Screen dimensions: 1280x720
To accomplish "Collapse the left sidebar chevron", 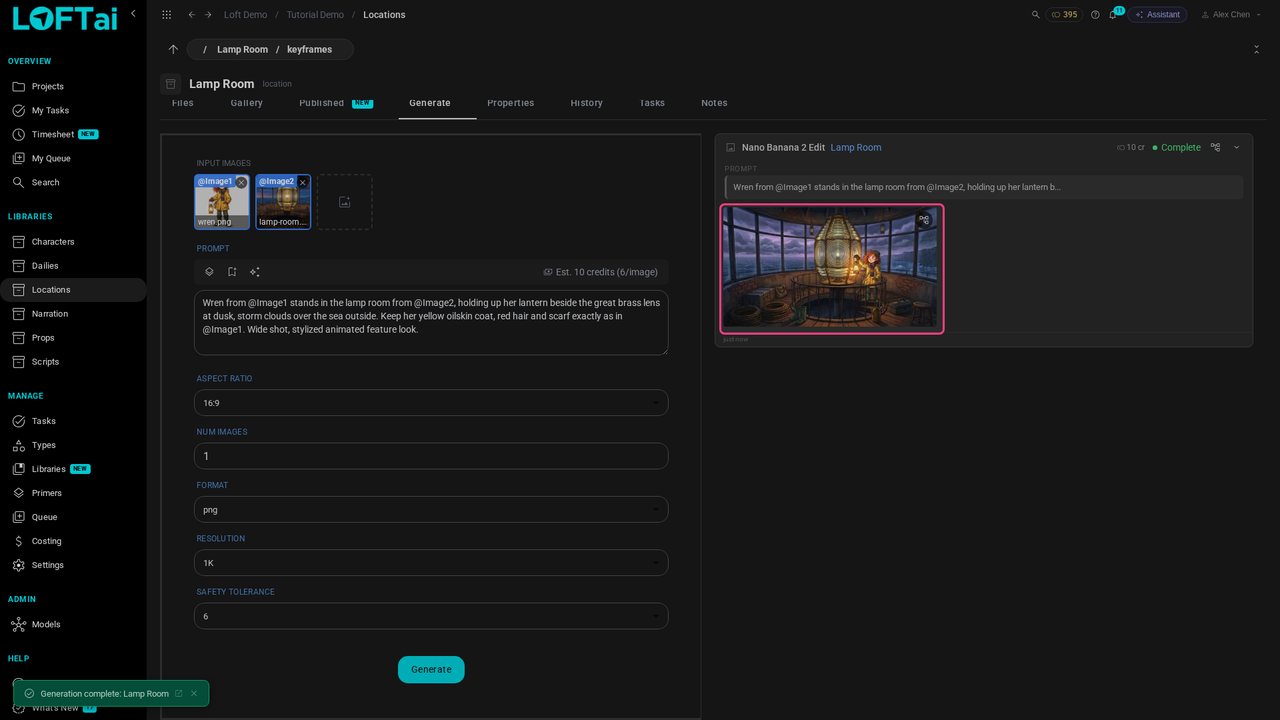I will [133, 14].
